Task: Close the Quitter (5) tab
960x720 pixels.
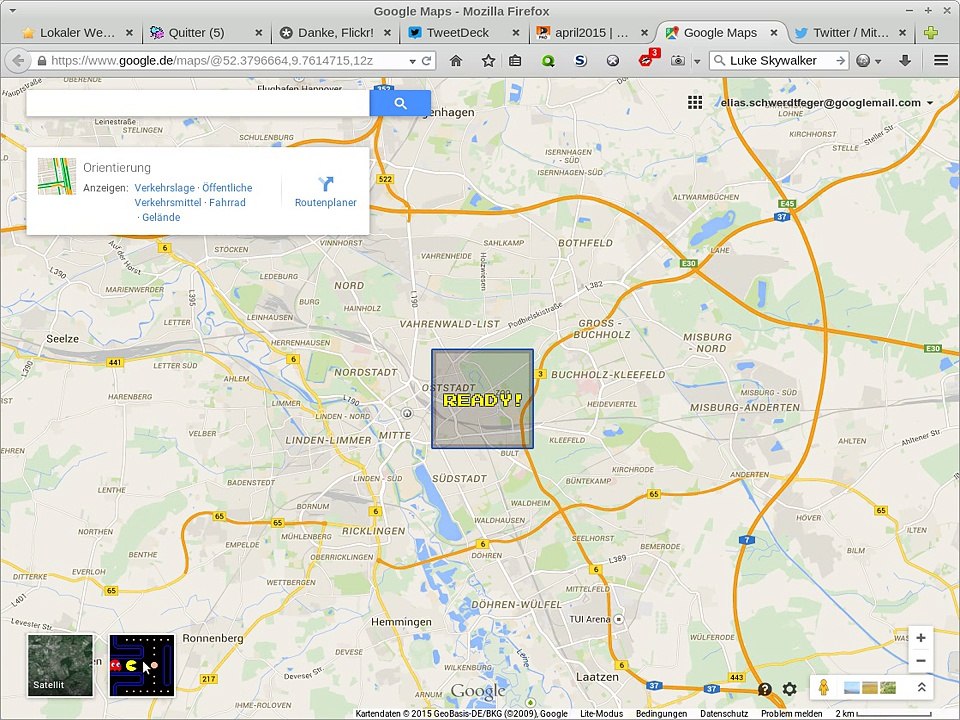Action: click(x=259, y=33)
